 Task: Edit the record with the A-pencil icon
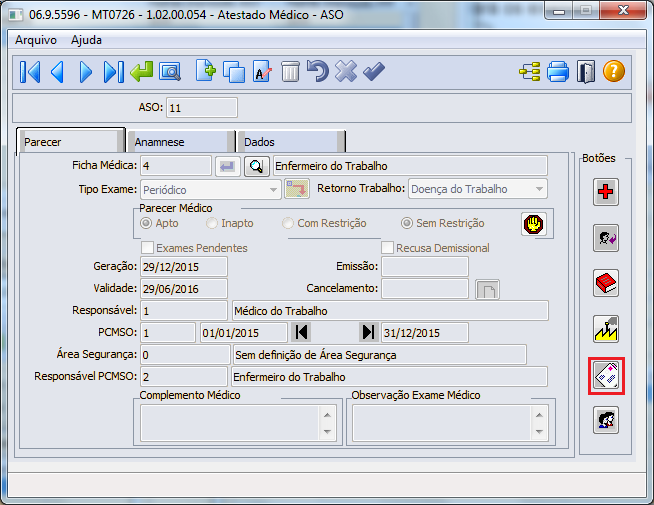(262, 72)
